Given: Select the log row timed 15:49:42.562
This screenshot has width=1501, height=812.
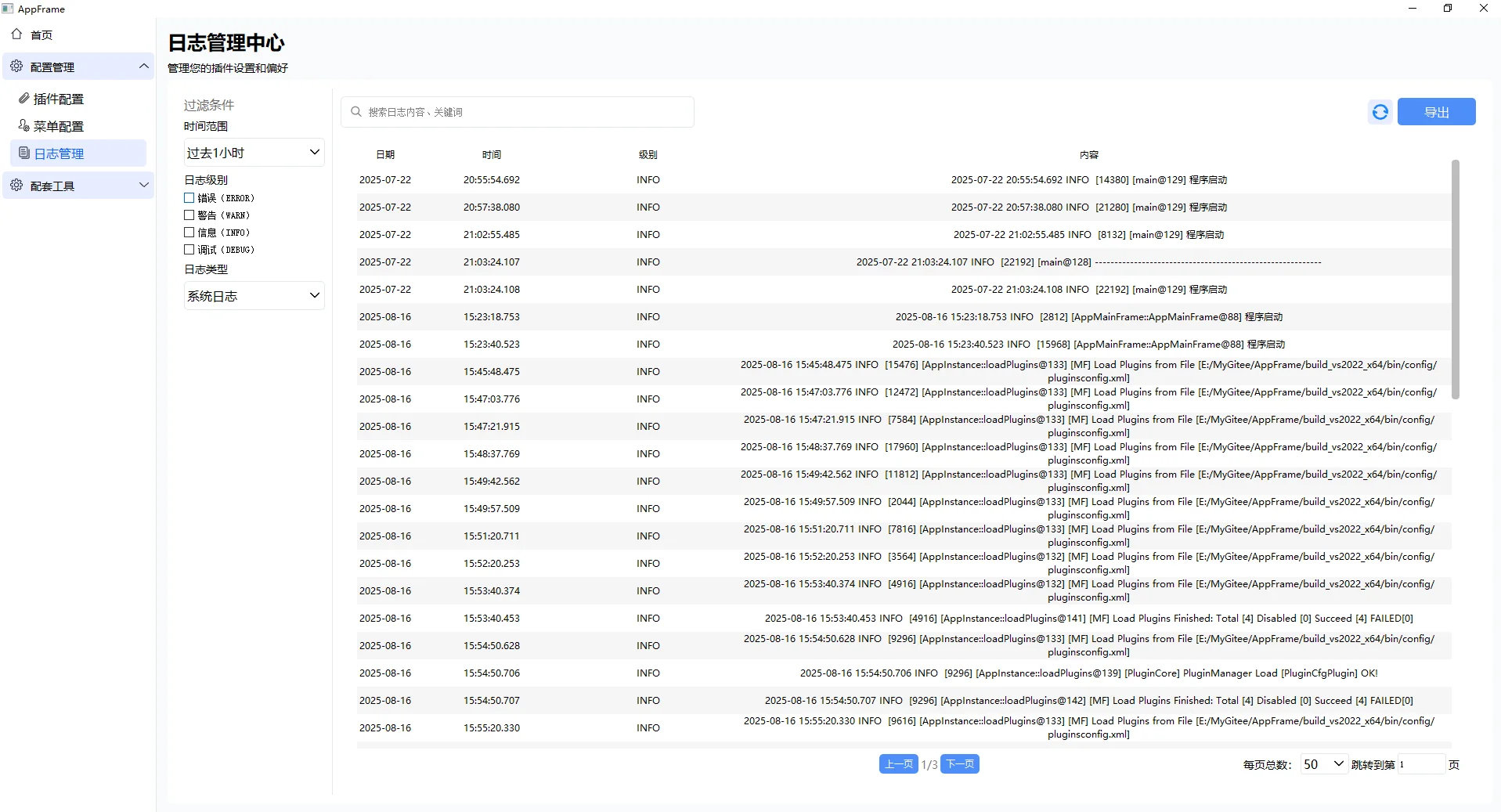Looking at the screenshot, I should pos(904,482).
